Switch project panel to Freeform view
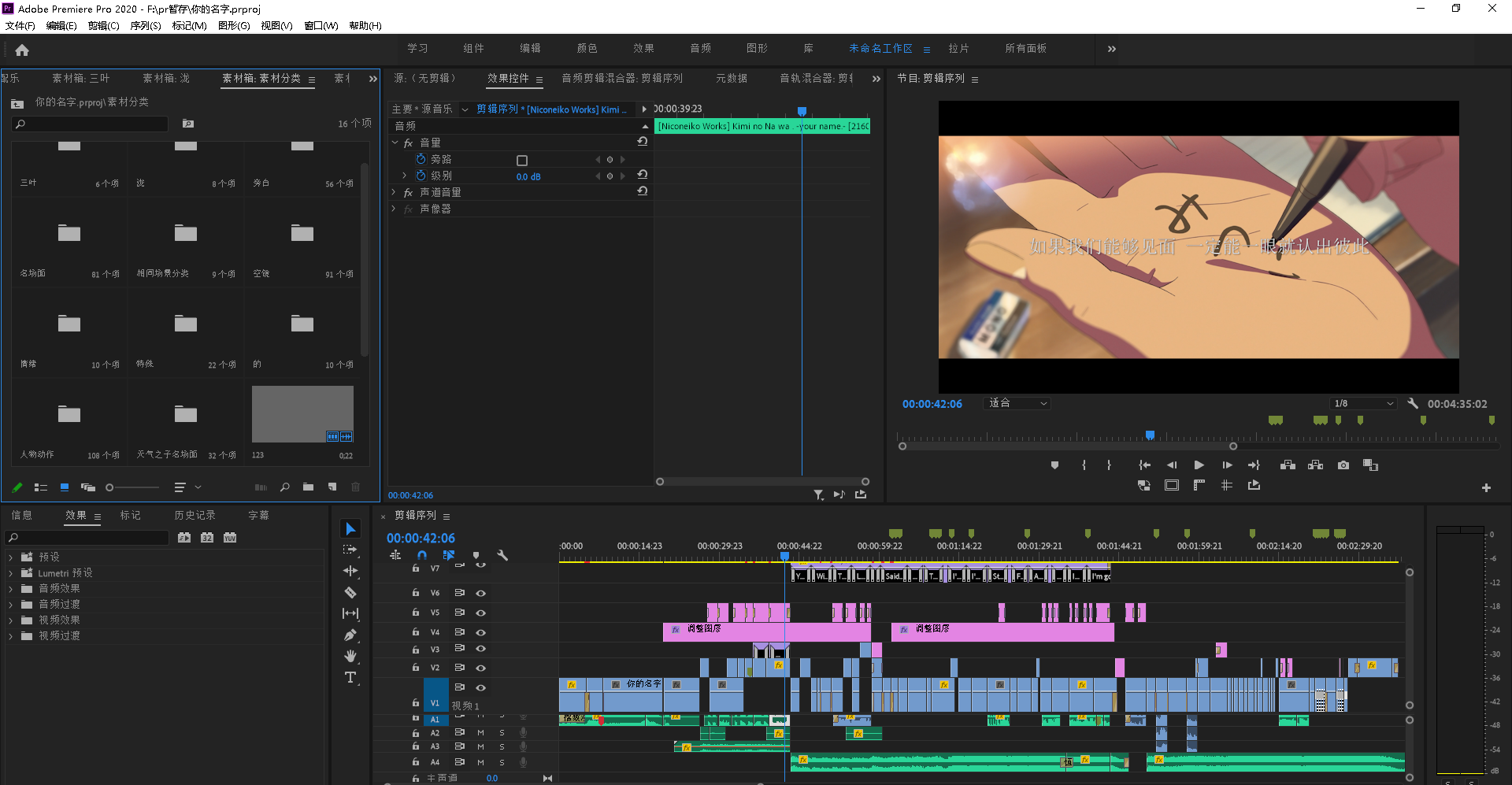Image resolution: width=1512 pixels, height=785 pixels. [87, 487]
